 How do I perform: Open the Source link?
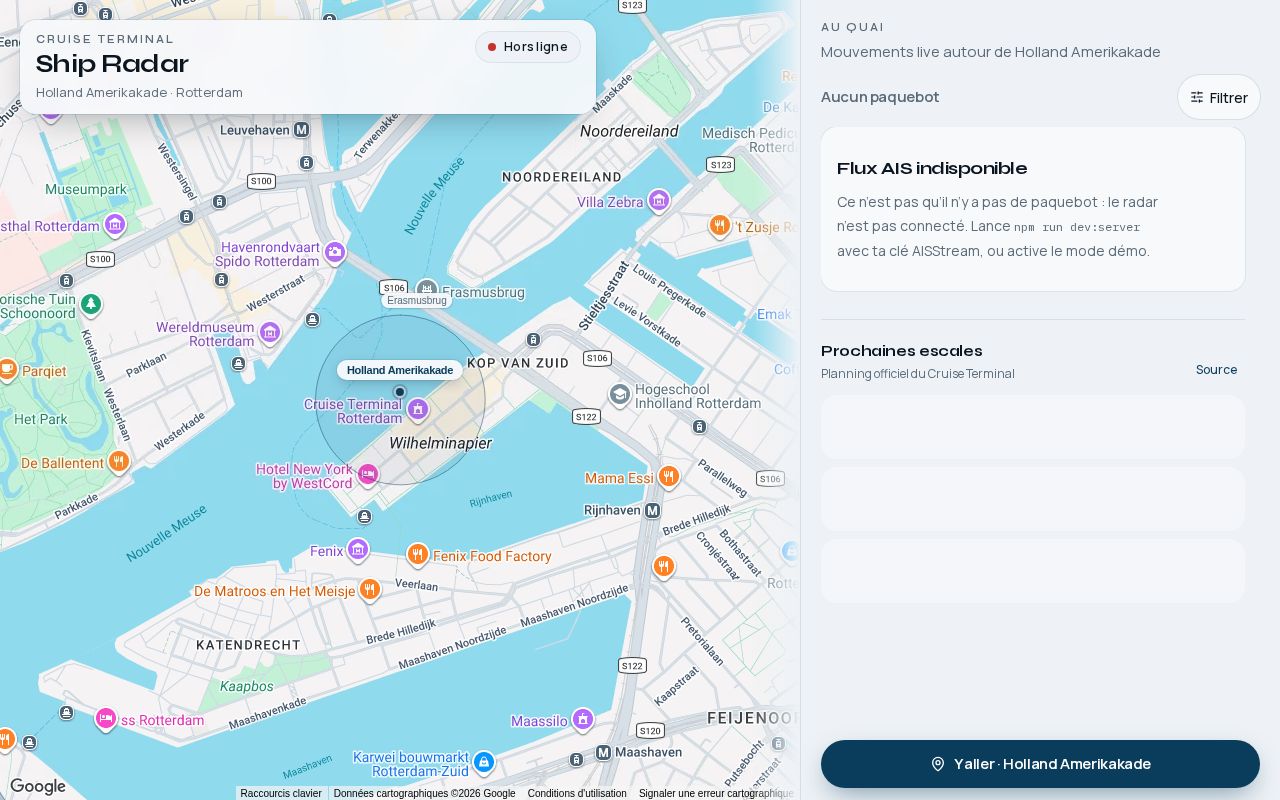click(1216, 370)
